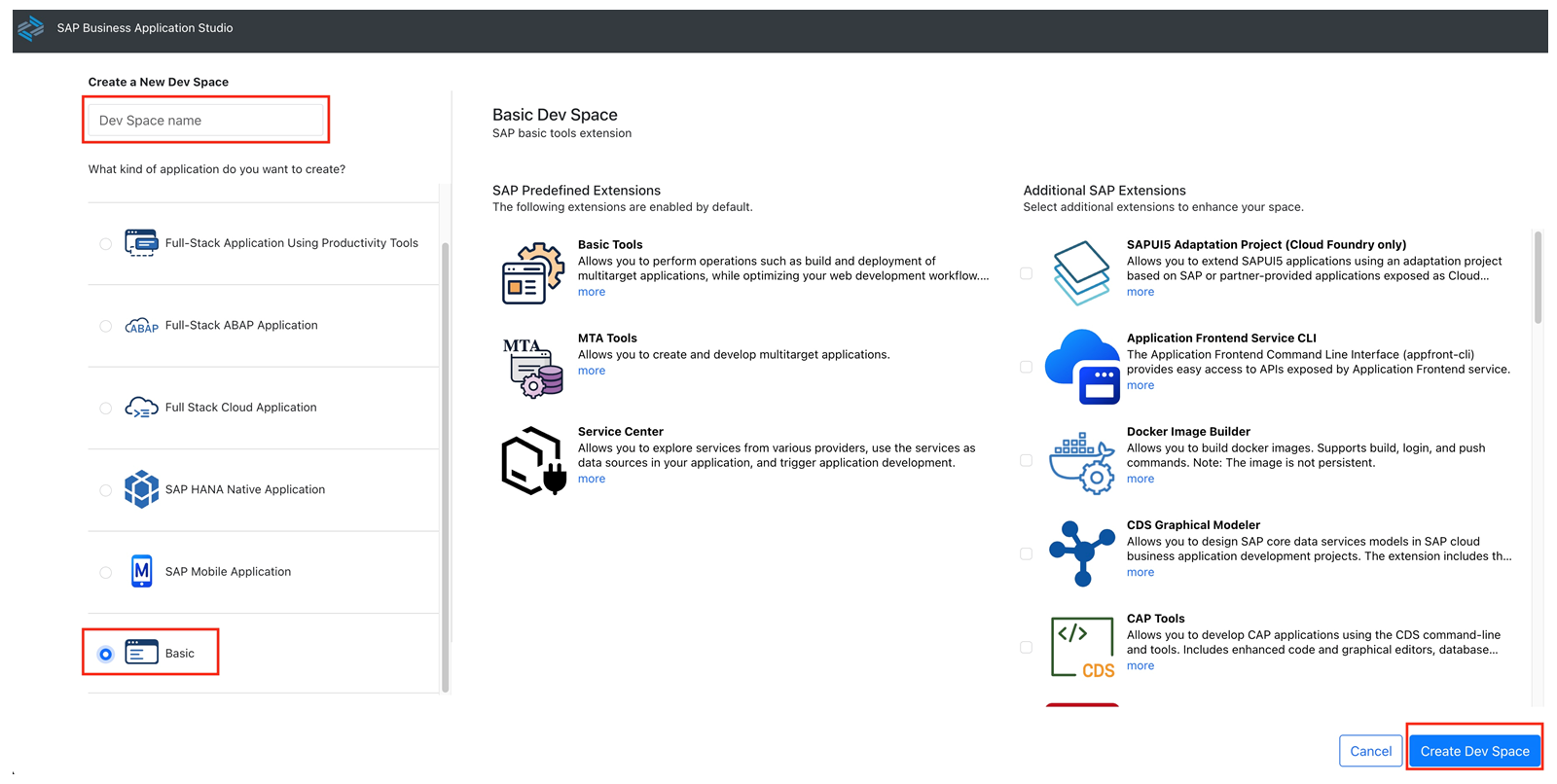Screen dimensions: 1557x784
Task: Click the SAPUI5 Adaptation Project layers icon
Action: click(x=1081, y=273)
